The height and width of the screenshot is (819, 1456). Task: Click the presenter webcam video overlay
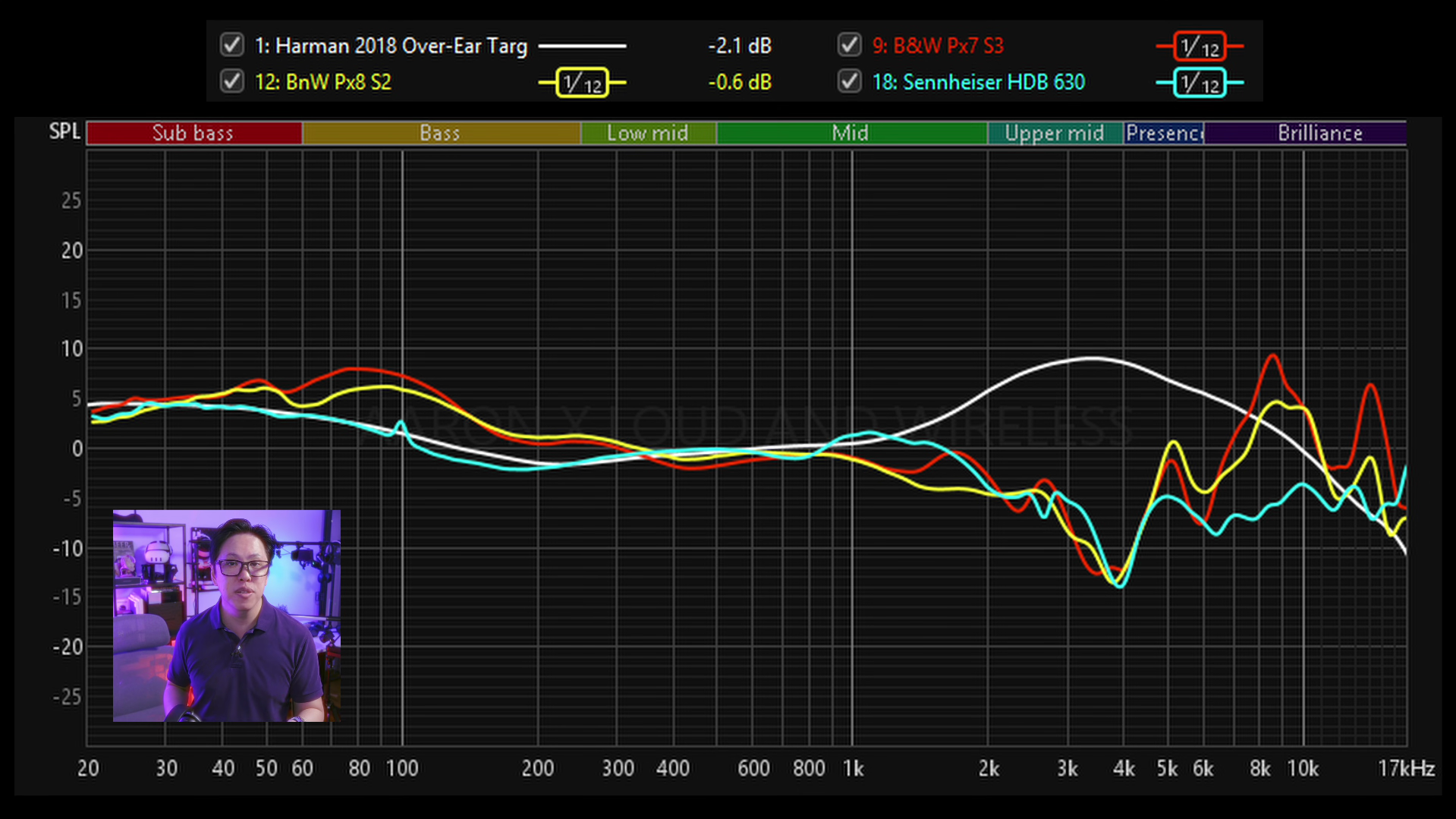227,616
